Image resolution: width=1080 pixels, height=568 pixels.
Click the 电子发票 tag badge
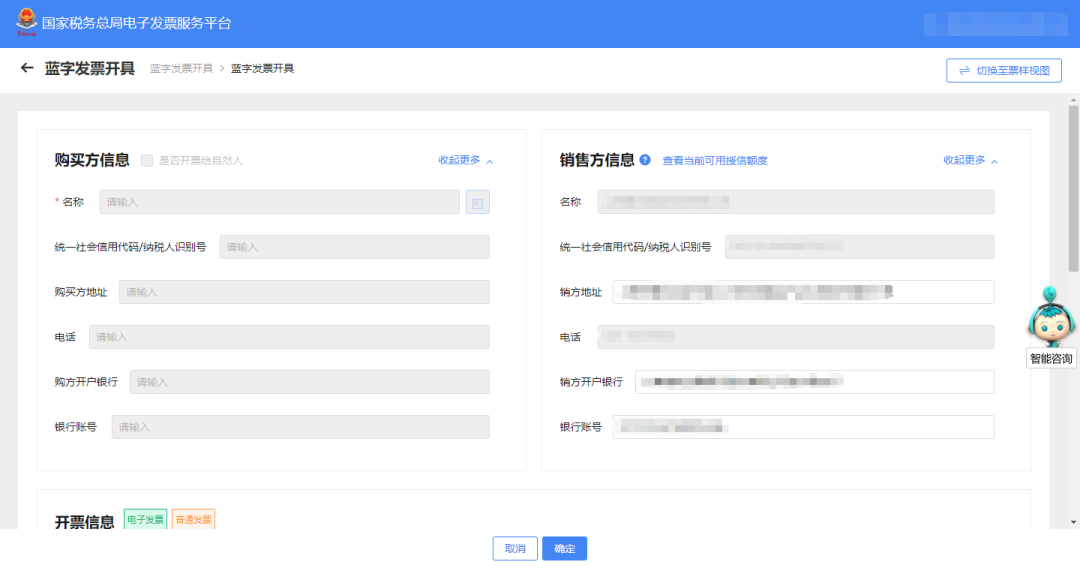click(145, 520)
